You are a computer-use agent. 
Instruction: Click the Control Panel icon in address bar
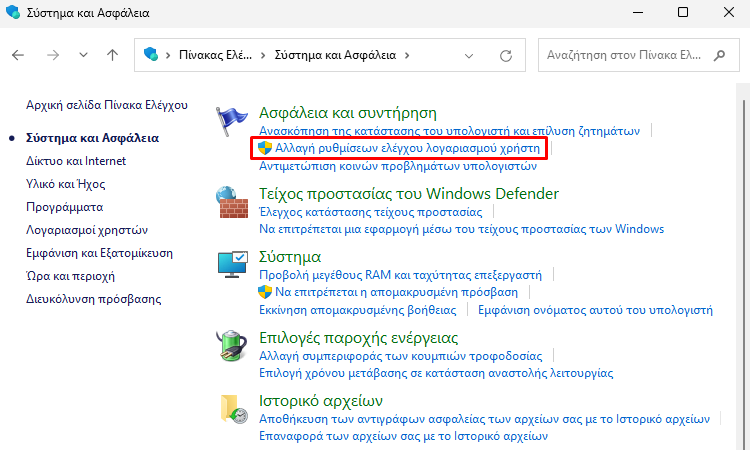(x=151, y=54)
